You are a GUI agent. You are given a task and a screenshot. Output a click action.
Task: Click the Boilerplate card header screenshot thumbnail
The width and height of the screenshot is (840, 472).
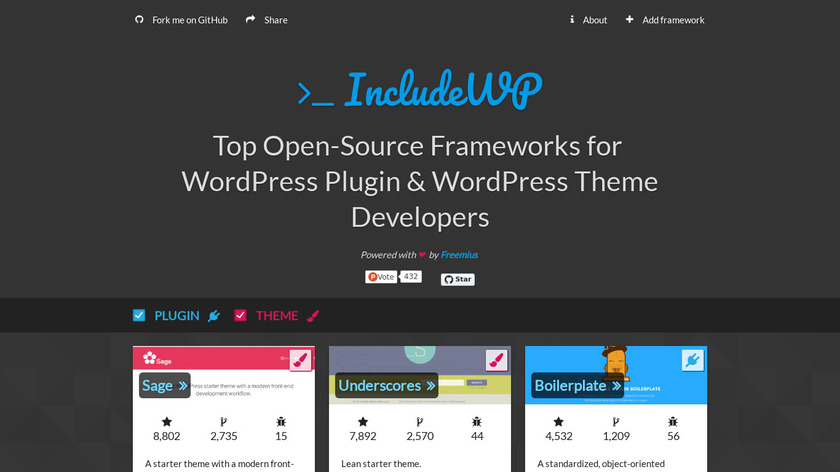[x=616, y=375]
